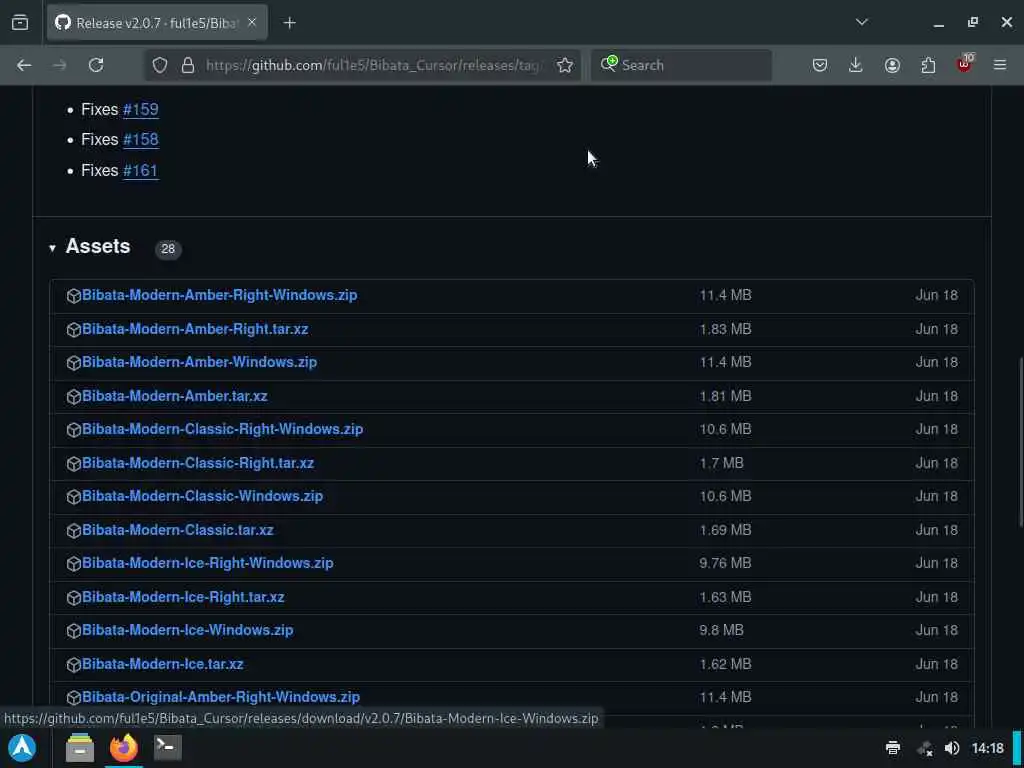The height and width of the screenshot is (768, 1024).
Task: Click package icon beside Bibata-Modern-Classic.tar.xz
Action: click(x=74, y=530)
